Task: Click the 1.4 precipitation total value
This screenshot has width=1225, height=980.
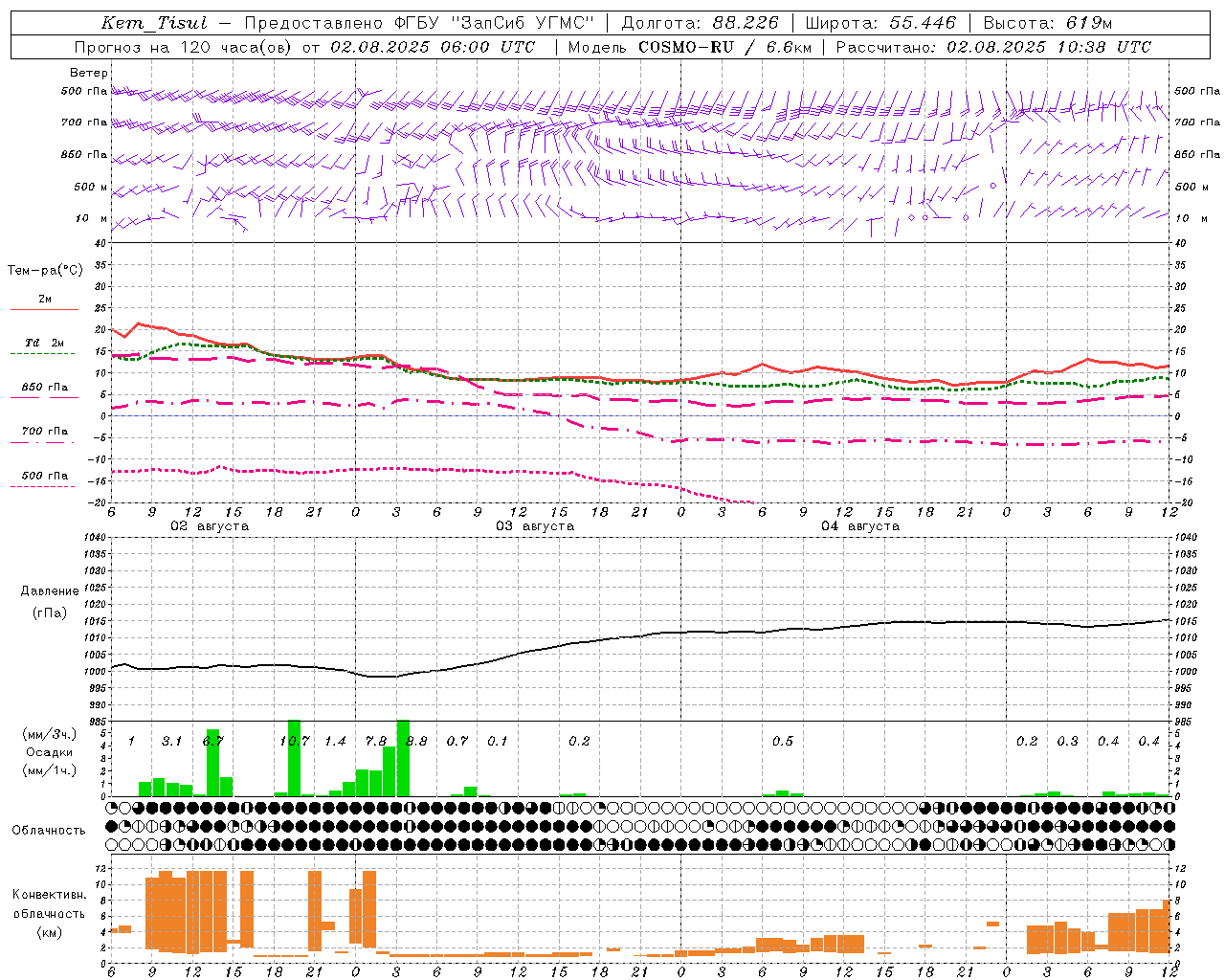Action: pyautogui.click(x=335, y=742)
